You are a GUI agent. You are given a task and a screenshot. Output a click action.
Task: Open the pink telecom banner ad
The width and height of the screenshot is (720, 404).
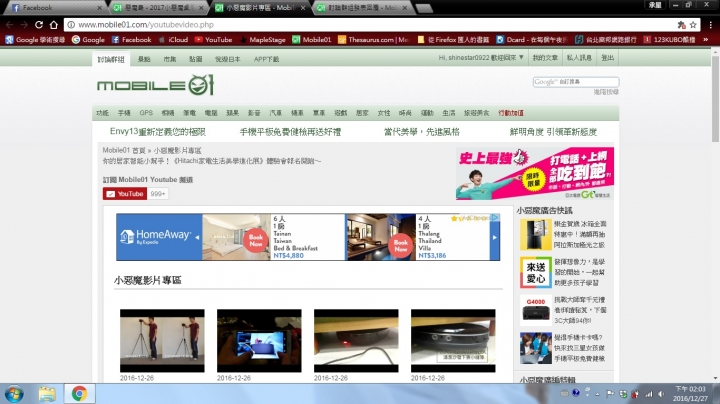[x=535, y=174]
